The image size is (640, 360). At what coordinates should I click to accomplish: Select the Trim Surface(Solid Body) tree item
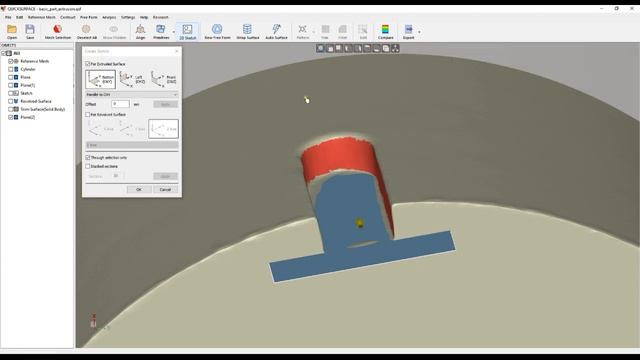(42, 109)
